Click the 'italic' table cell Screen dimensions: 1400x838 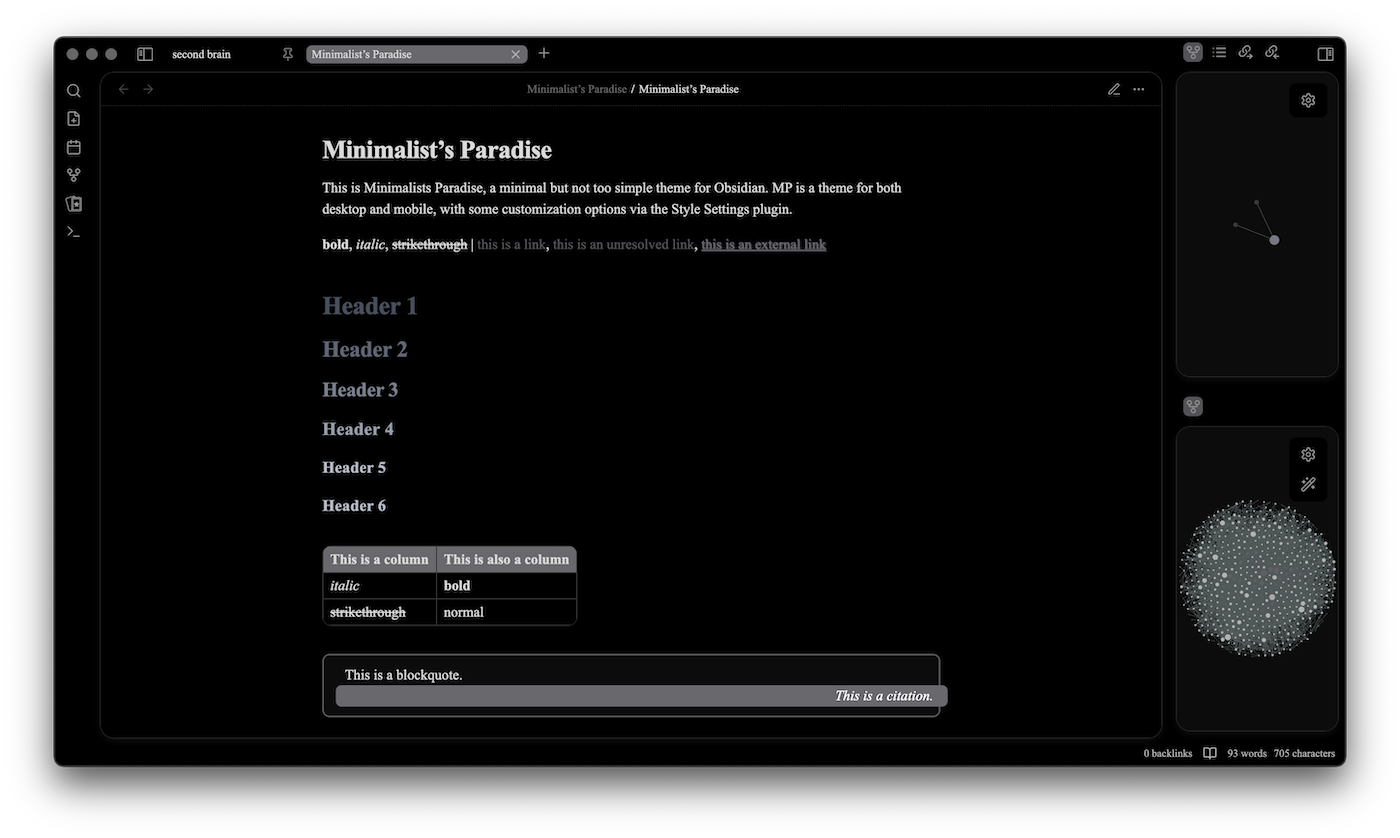coord(379,585)
